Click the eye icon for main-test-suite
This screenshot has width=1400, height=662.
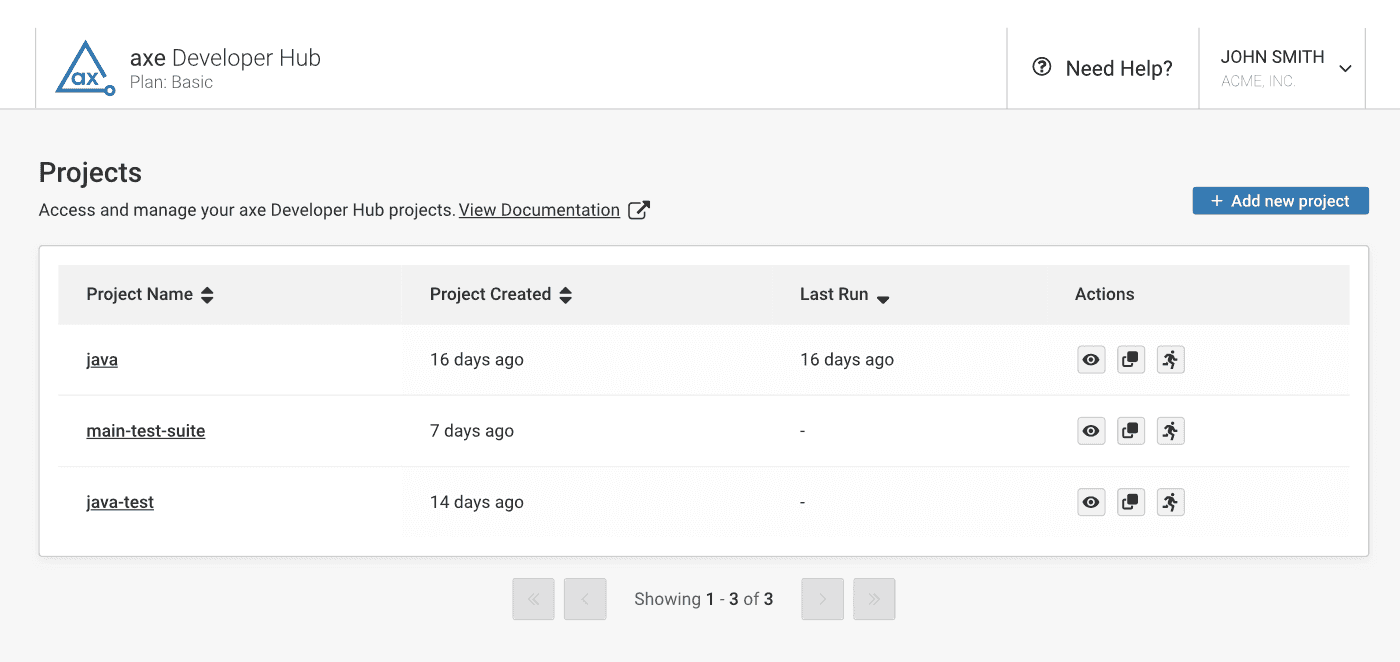pyautogui.click(x=1091, y=431)
